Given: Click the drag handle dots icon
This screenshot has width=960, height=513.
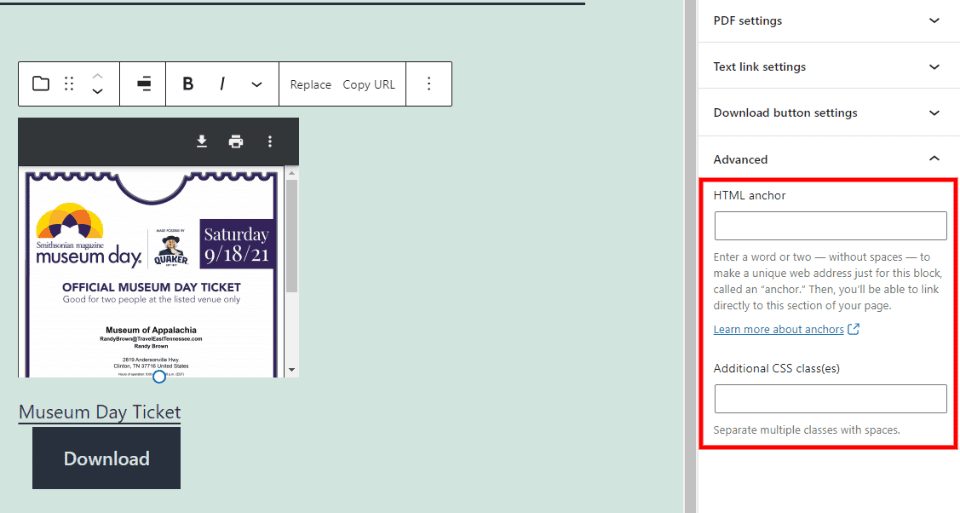Looking at the screenshot, I should pos(69,84).
